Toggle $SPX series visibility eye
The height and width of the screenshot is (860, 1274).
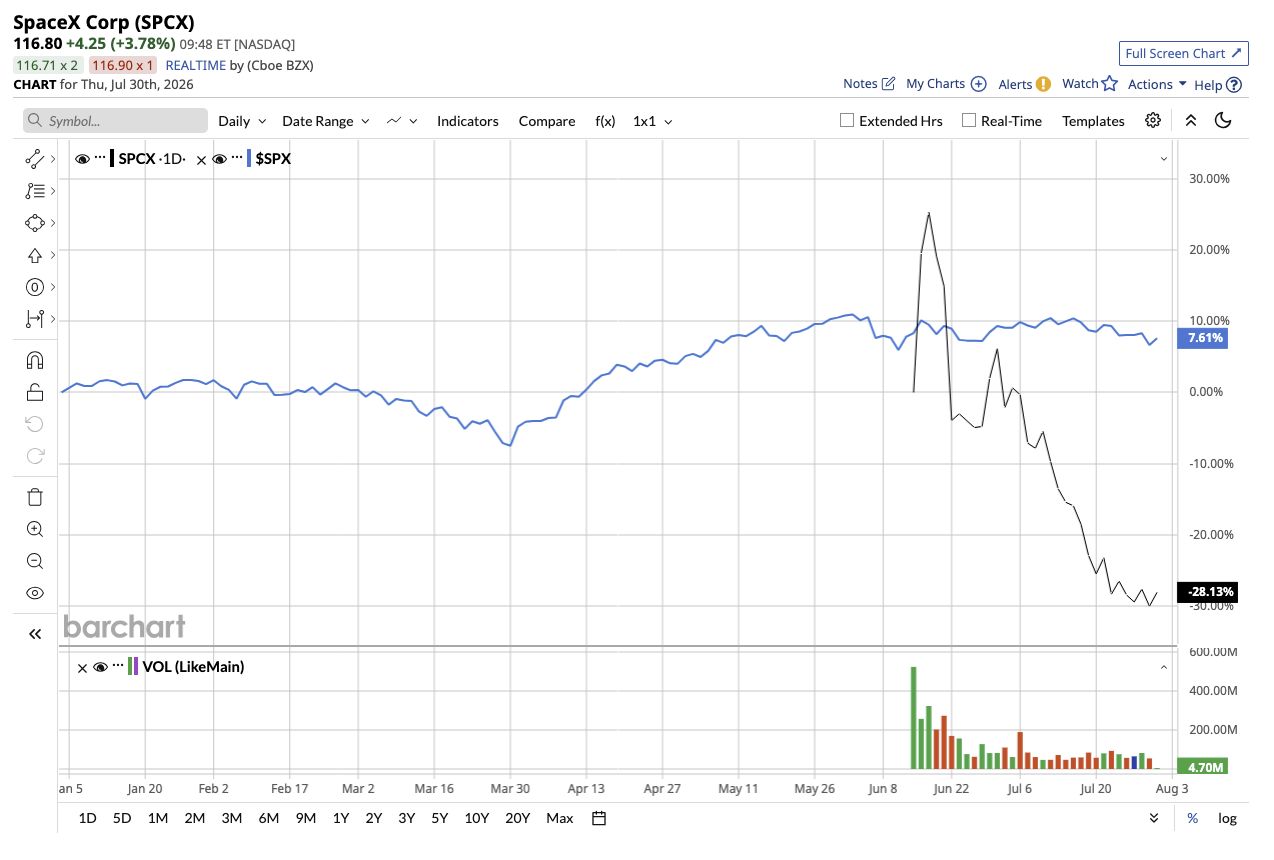tap(219, 159)
